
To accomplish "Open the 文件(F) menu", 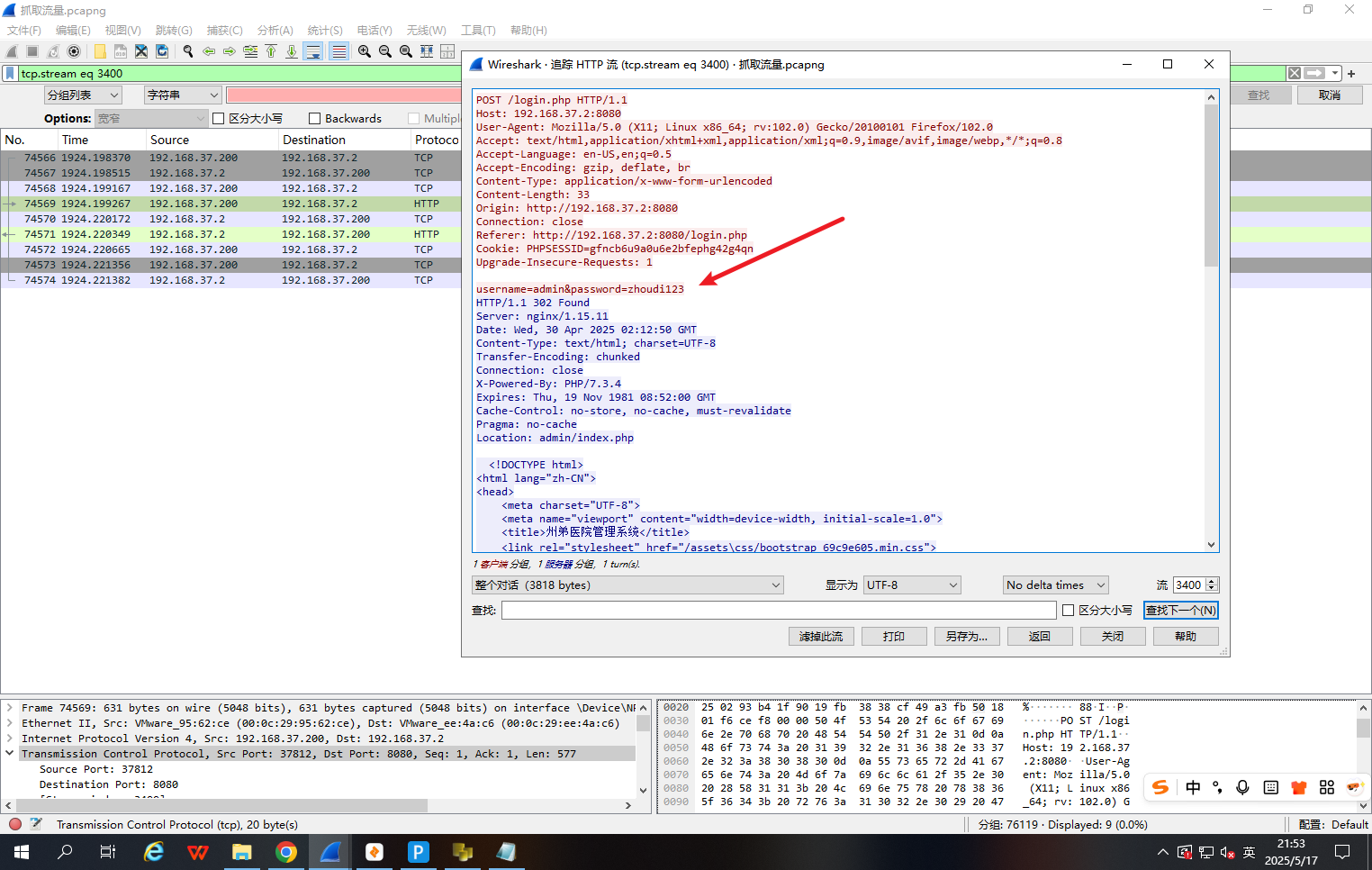I will [24, 31].
